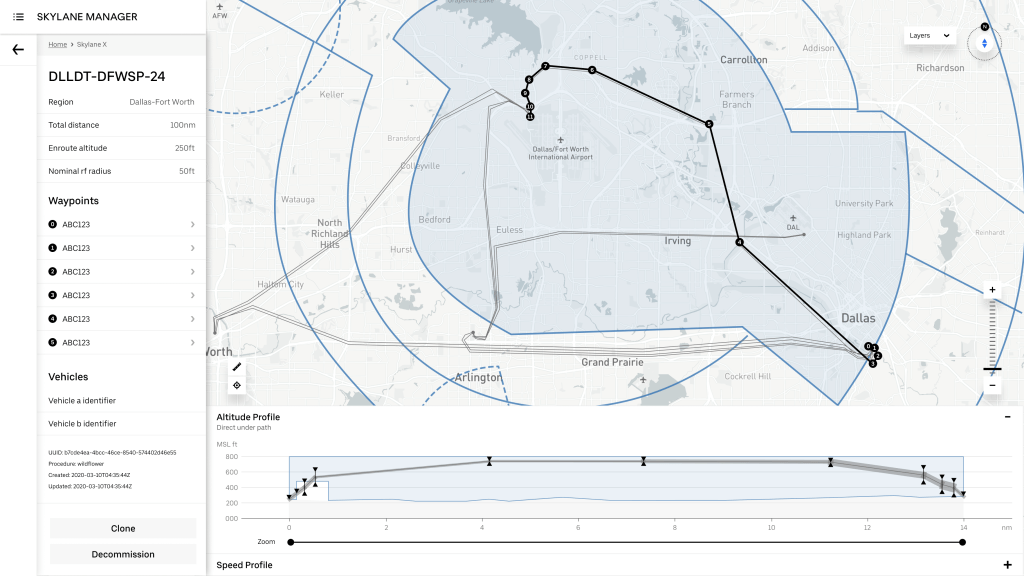Open waypoint 3 ABC123 row

click(121, 295)
